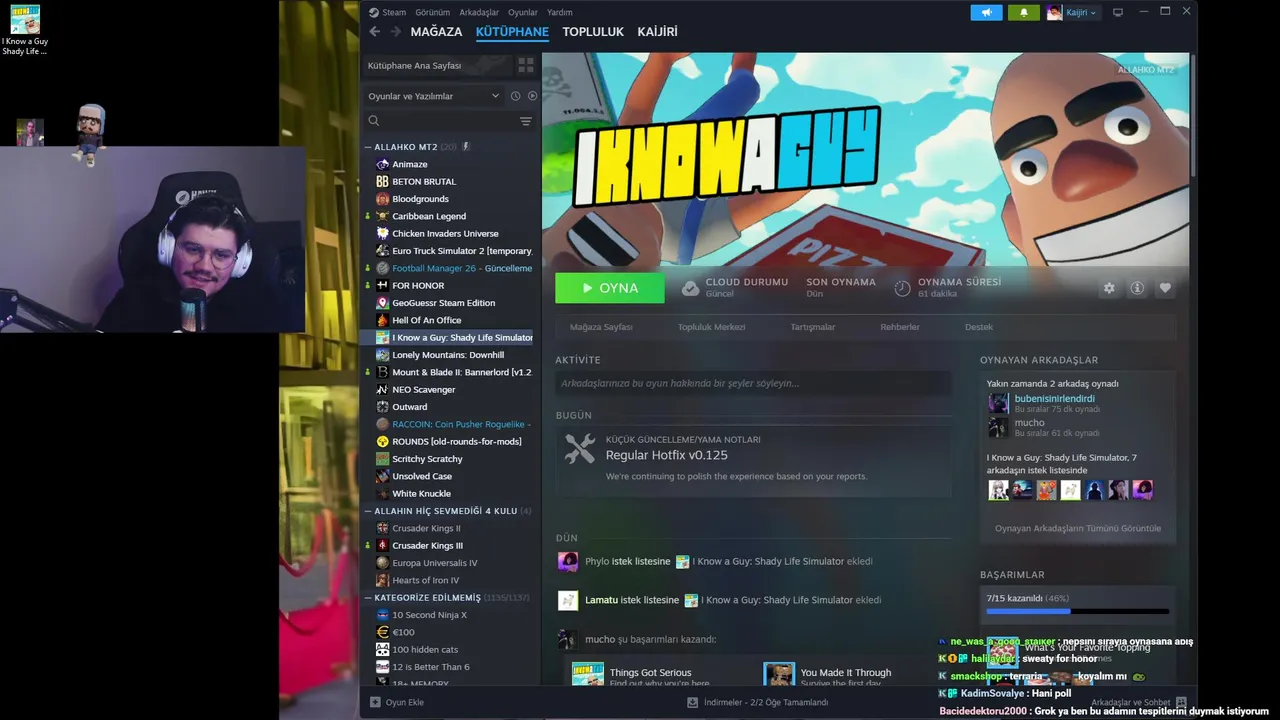This screenshot has height=720, width=1280.
Task: Switch library to grid view icon
Action: (x=525, y=65)
